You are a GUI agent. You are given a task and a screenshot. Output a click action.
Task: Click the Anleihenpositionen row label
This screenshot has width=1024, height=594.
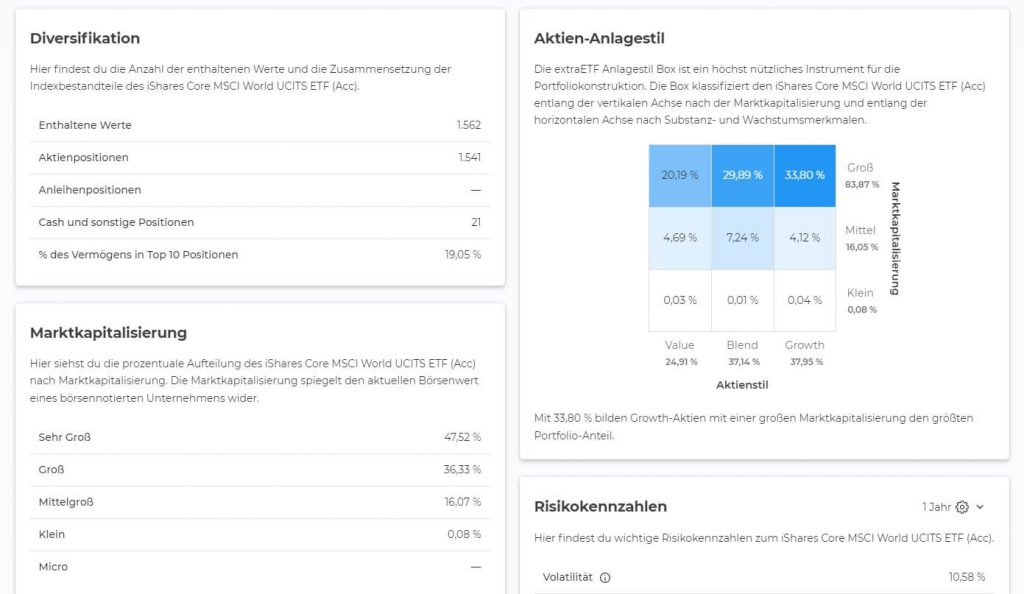click(x=89, y=190)
